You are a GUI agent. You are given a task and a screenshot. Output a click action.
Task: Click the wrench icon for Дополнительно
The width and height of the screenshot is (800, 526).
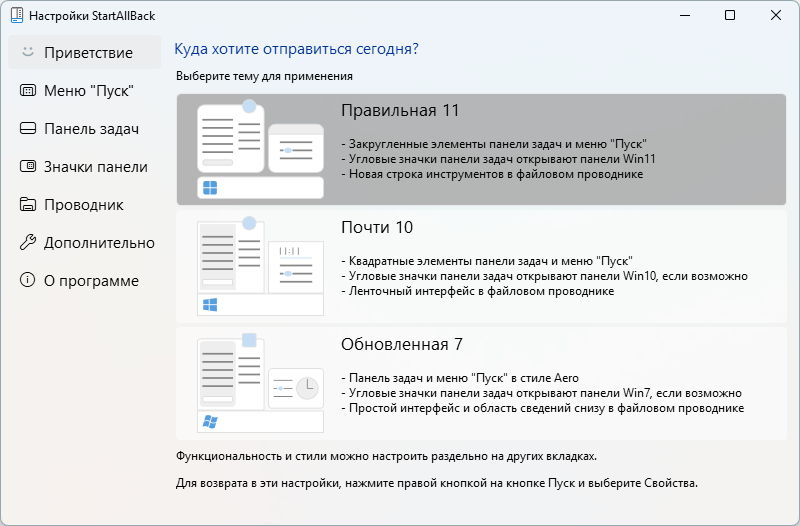coord(28,242)
